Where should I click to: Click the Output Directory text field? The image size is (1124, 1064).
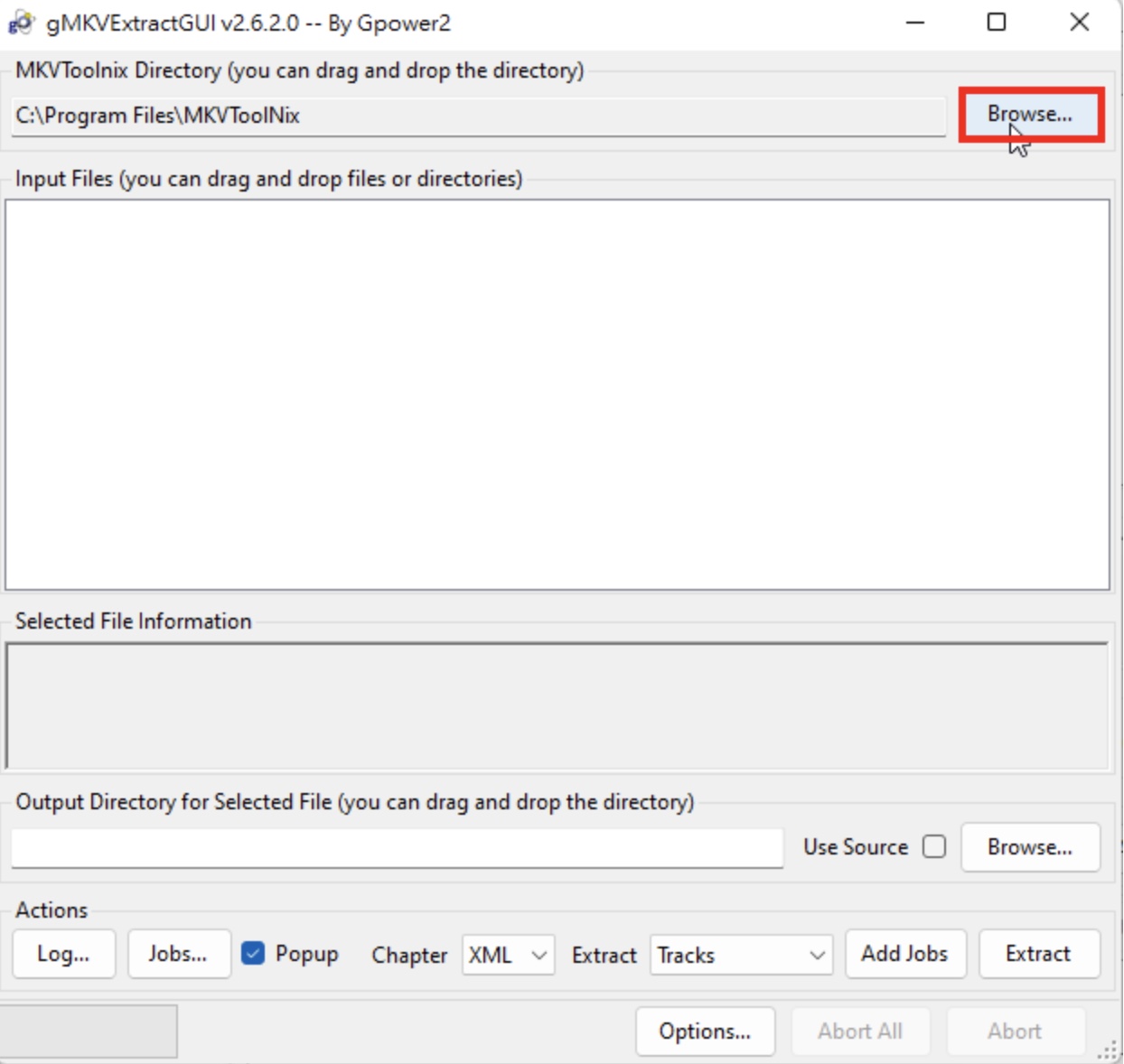pos(398,847)
